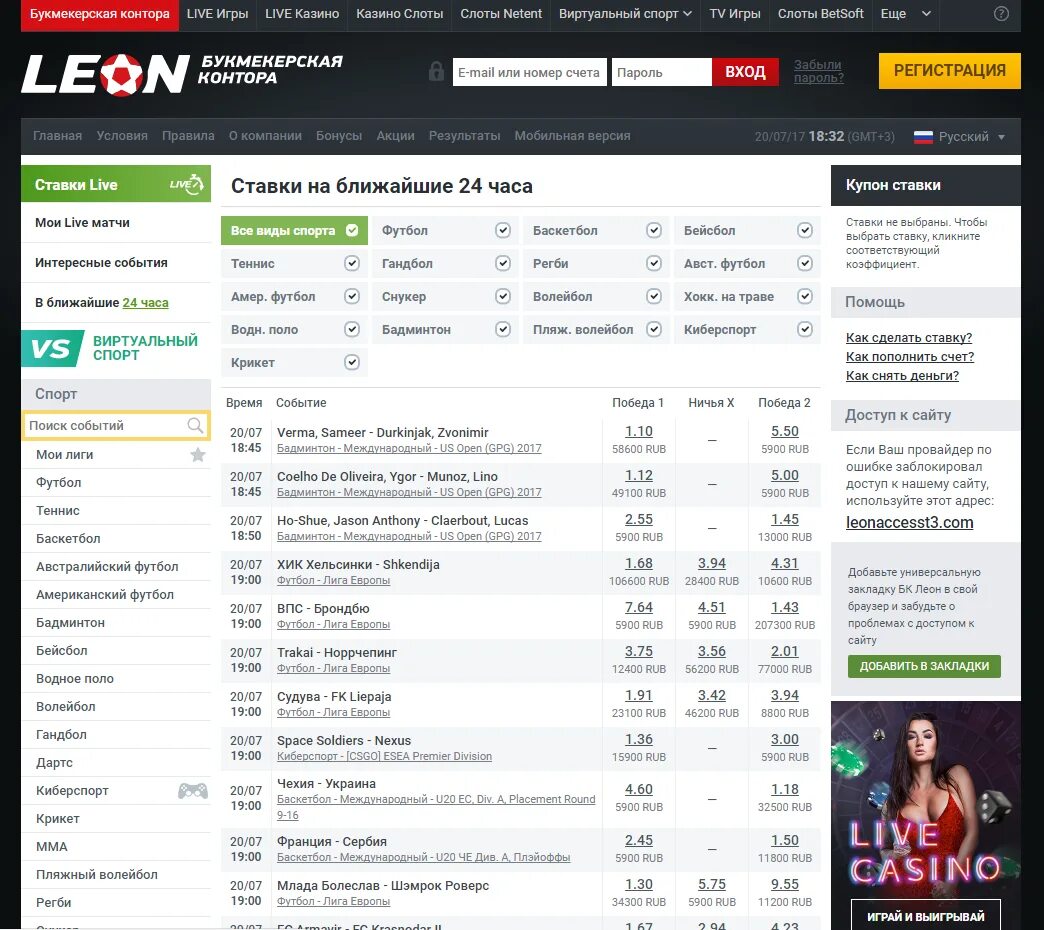Viewport: 1044px width, 930px height.
Task: Open Как снять деньги? help link
Action: click(902, 375)
